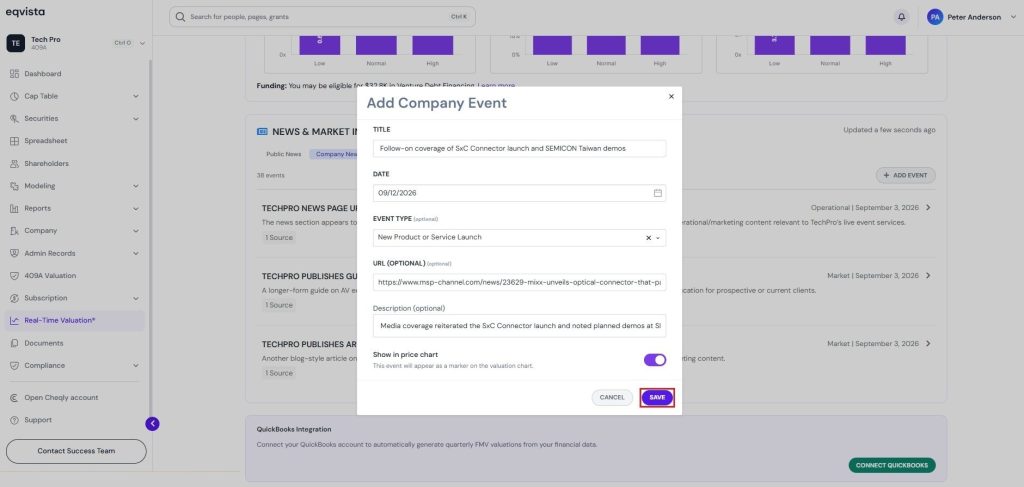Click the URL input field

click(519, 282)
